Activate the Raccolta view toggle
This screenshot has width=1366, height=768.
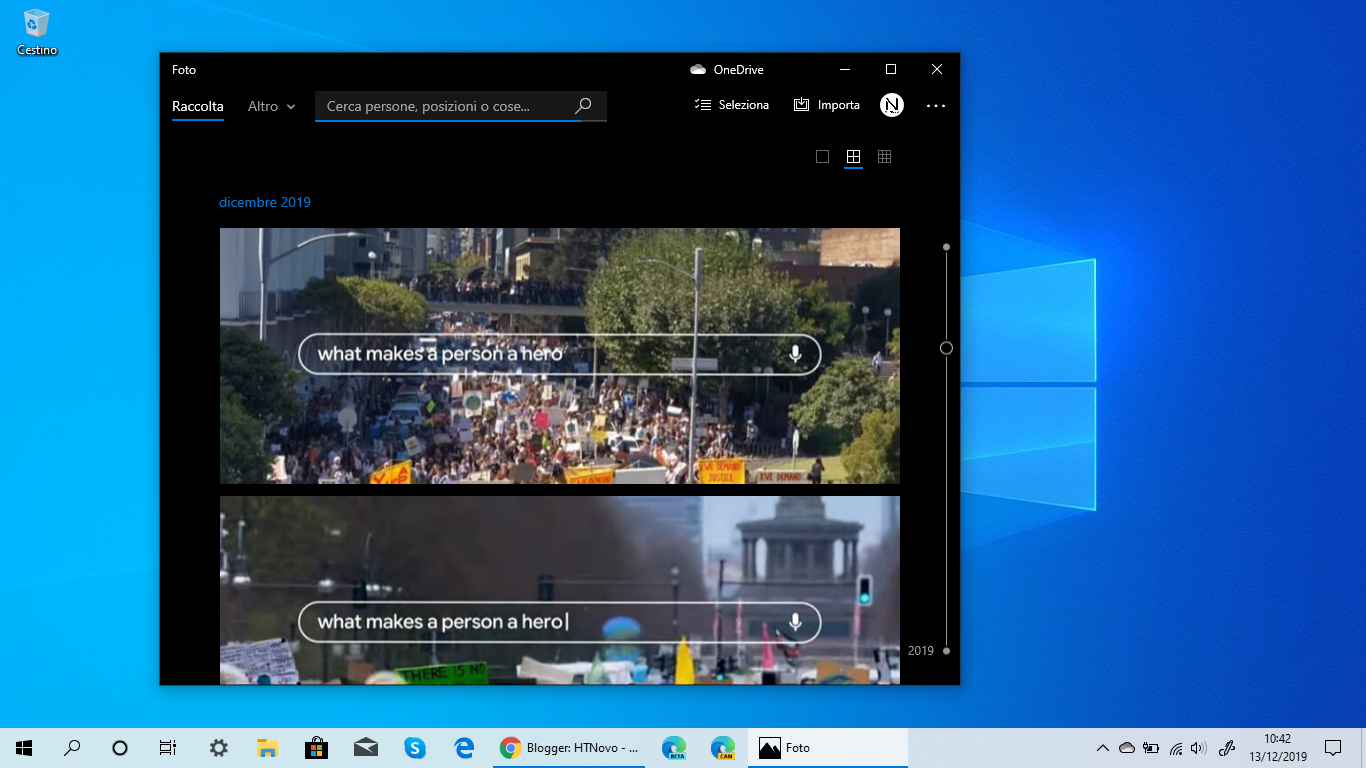point(197,106)
